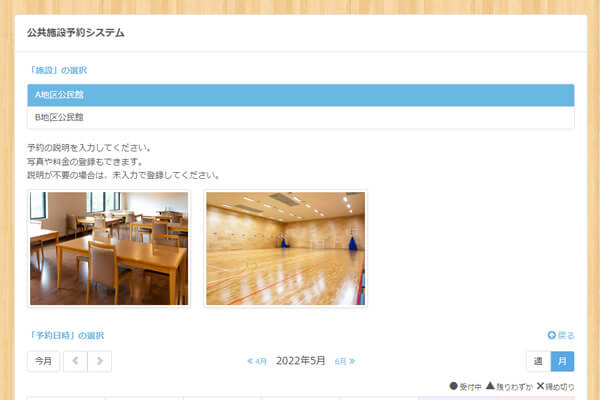Click the 公共施設予約システム page title

(x=76, y=33)
